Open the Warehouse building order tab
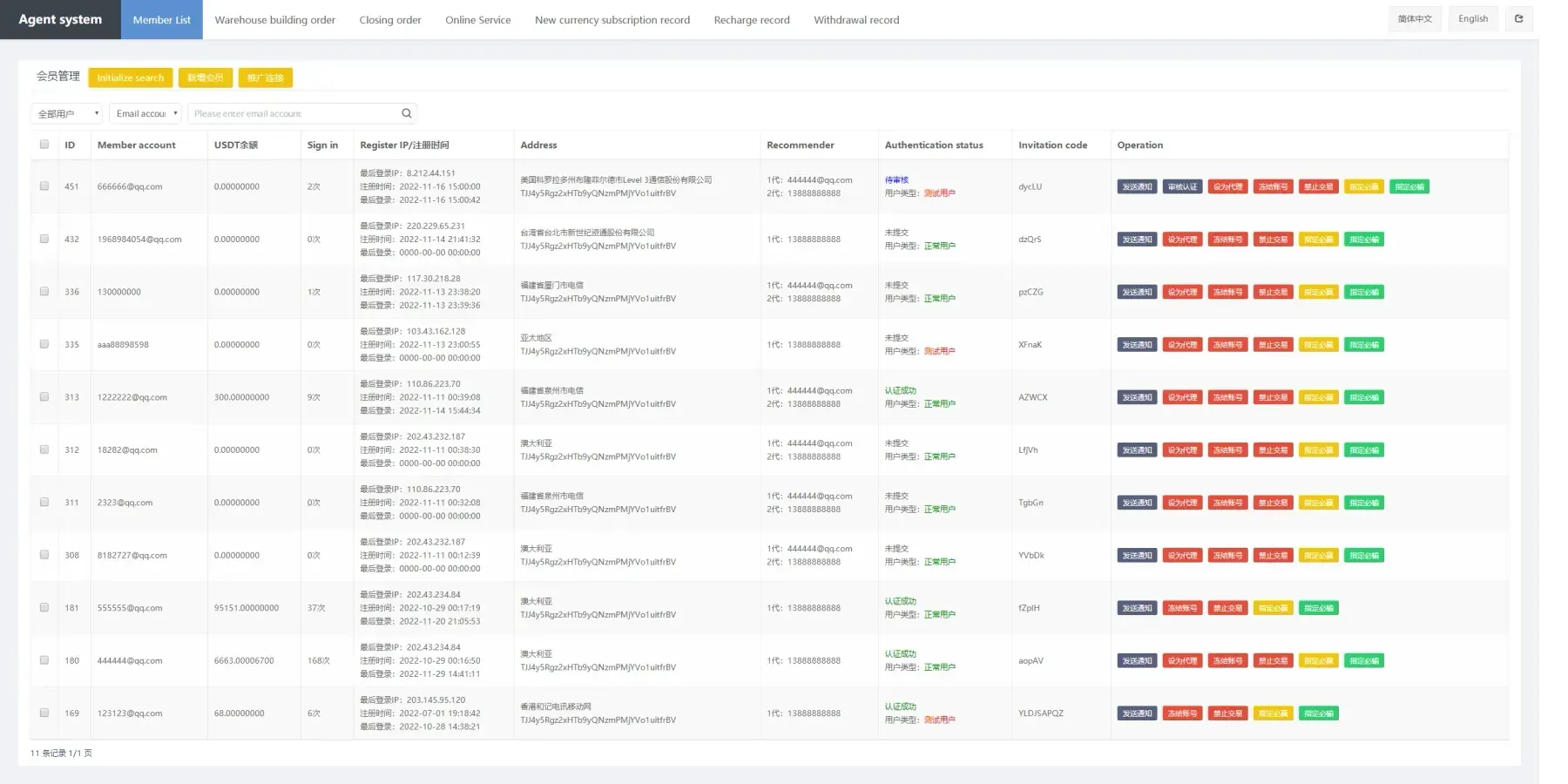 click(274, 19)
